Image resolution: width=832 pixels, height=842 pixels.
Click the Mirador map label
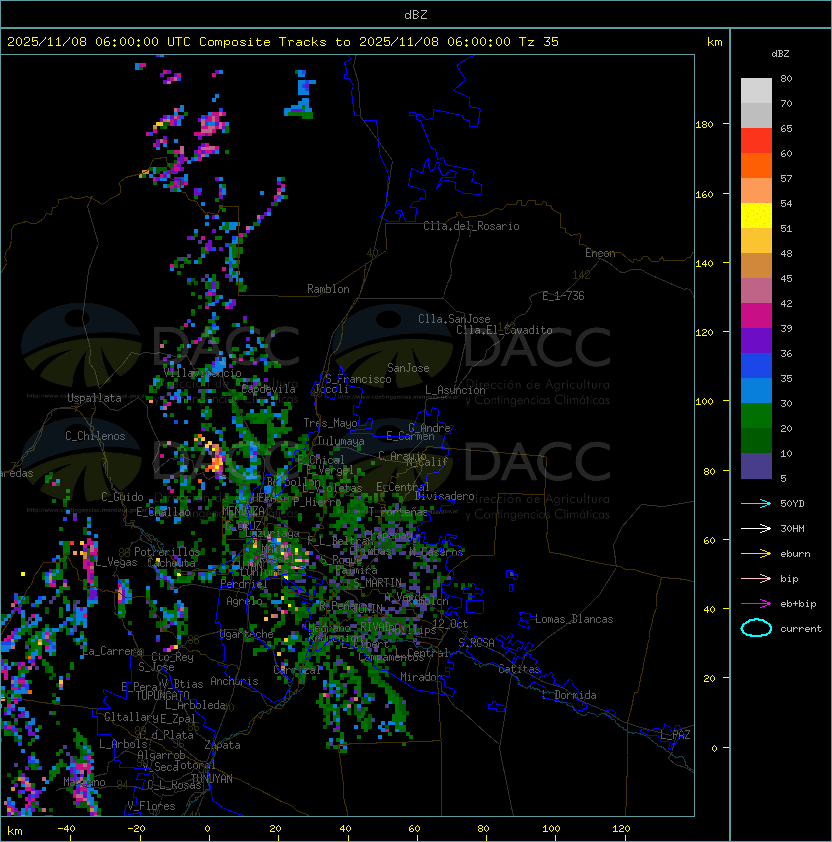pos(422,677)
